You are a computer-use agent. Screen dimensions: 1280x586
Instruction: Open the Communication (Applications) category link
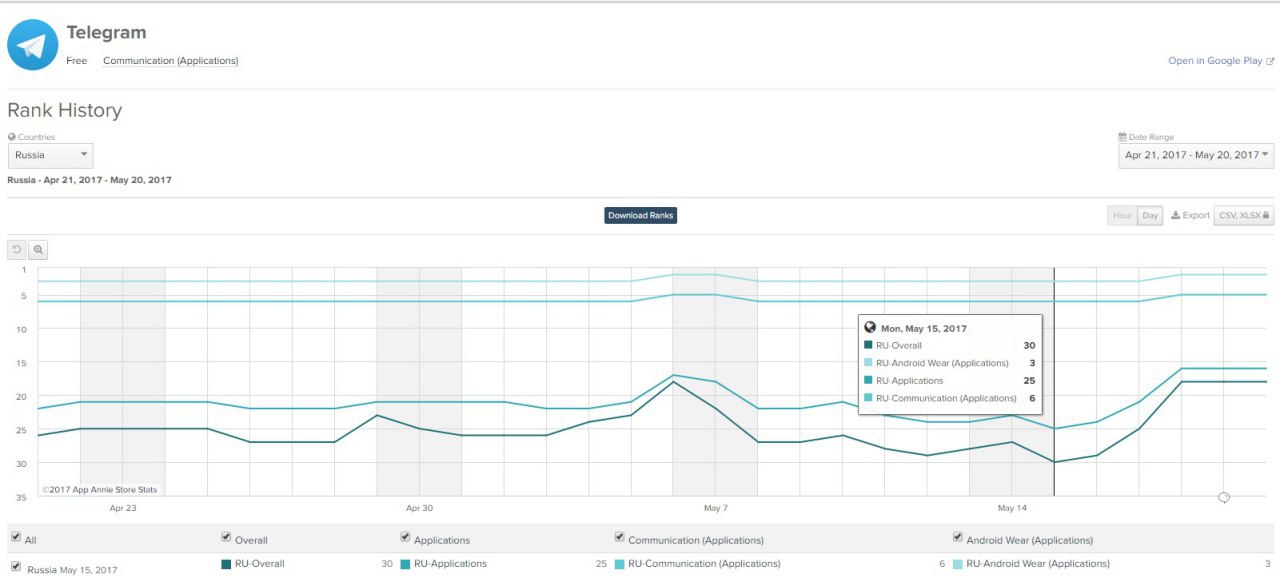pos(171,61)
